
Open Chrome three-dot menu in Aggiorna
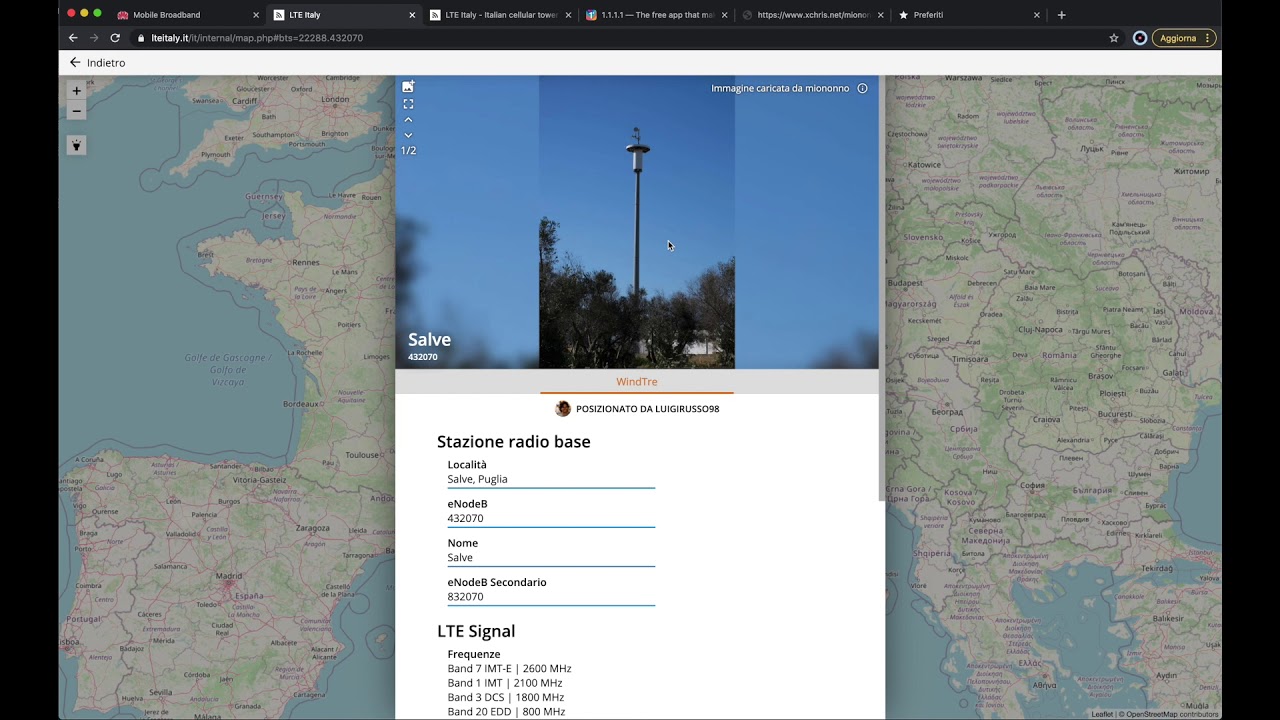pyautogui.click(x=1207, y=38)
